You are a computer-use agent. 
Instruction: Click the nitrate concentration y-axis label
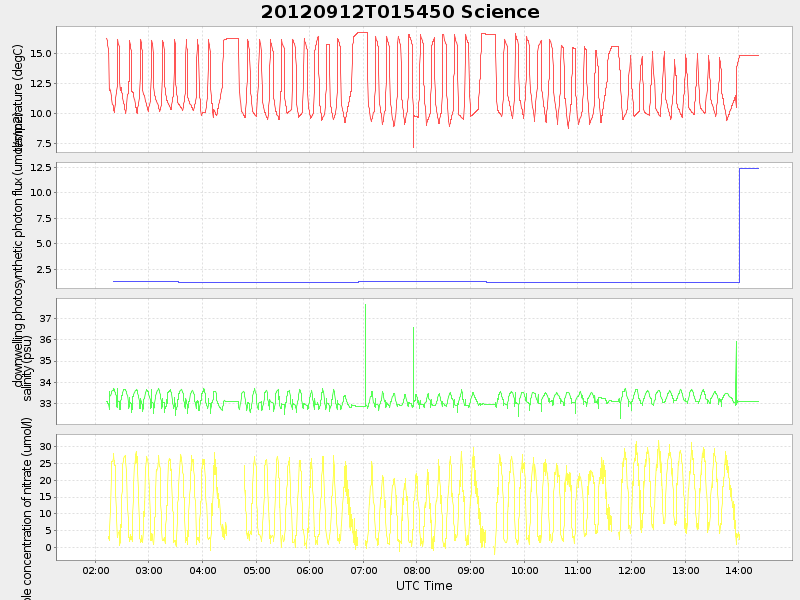click(x=28, y=510)
